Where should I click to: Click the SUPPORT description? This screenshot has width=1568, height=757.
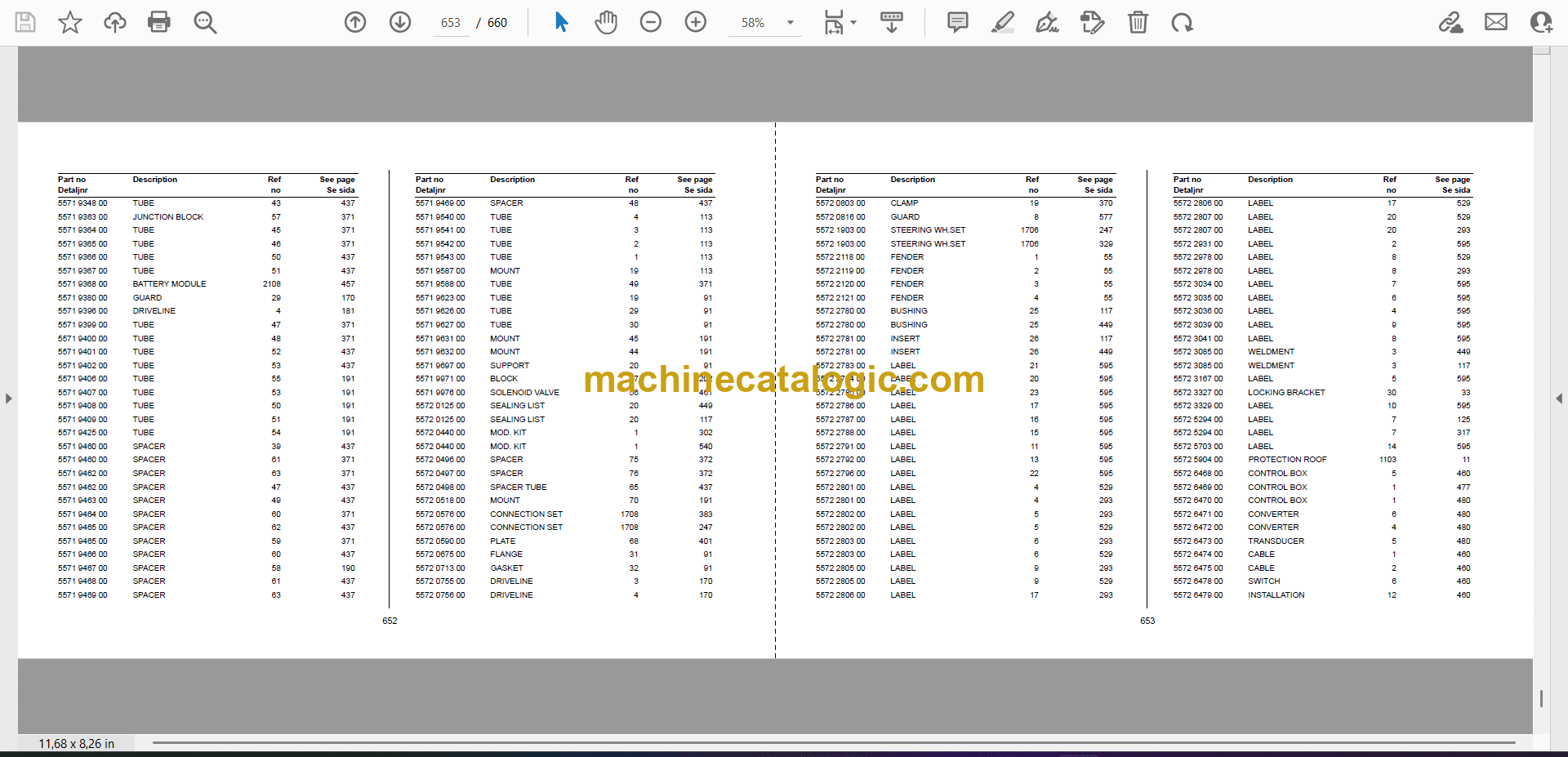pyautogui.click(x=510, y=366)
